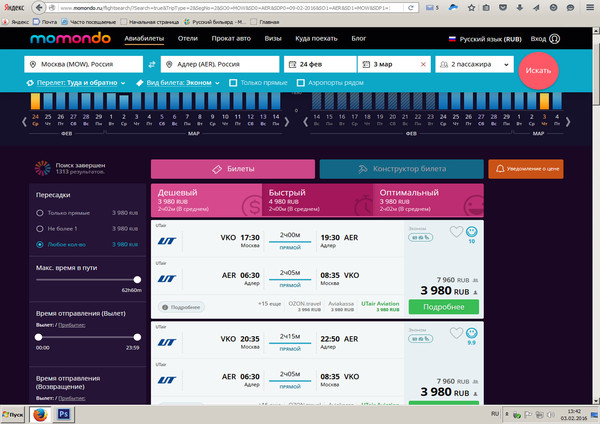Show +15 еще providers
600x424 pixels.
pos(269,304)
